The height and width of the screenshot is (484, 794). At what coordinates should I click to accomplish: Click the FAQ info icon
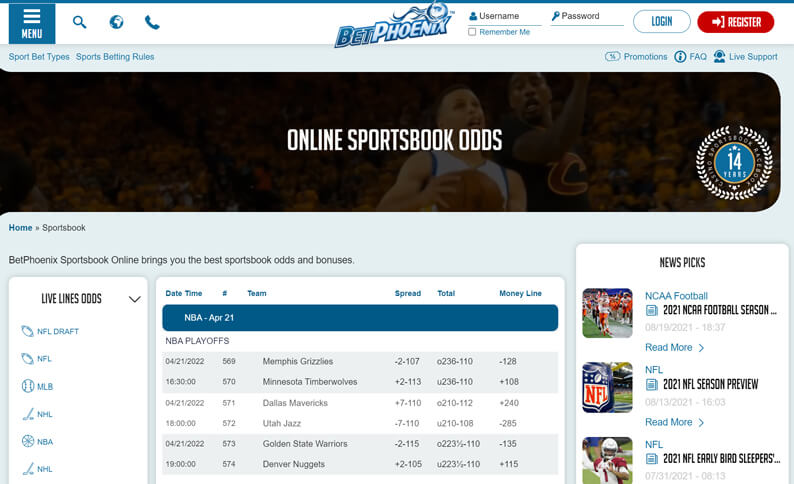tap(680, 57)
